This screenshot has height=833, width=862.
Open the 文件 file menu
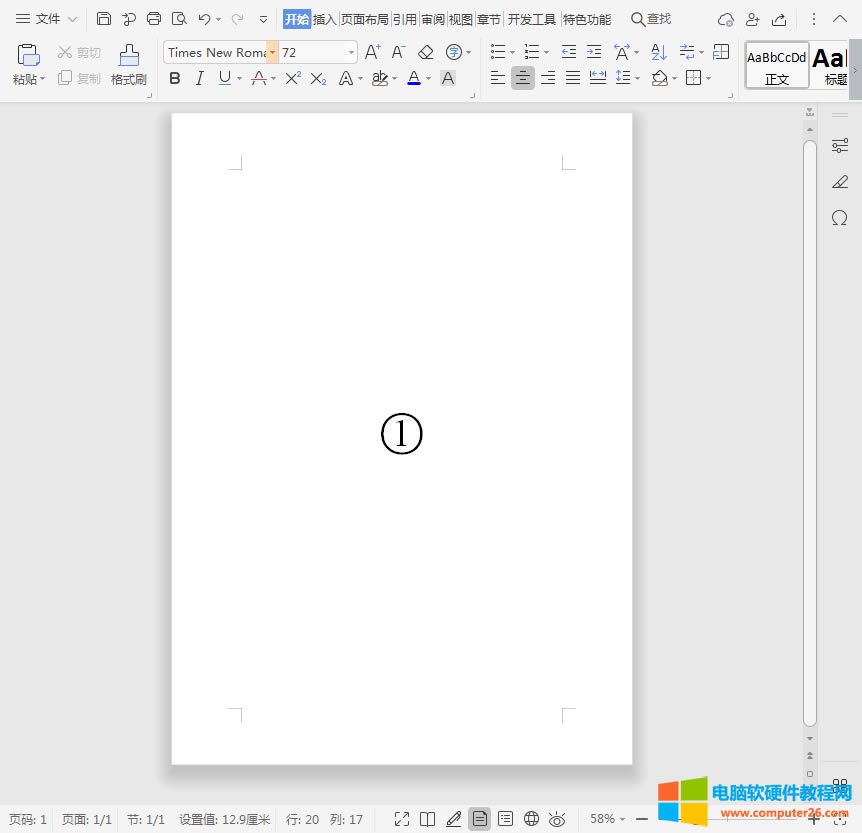coord(47,19)
